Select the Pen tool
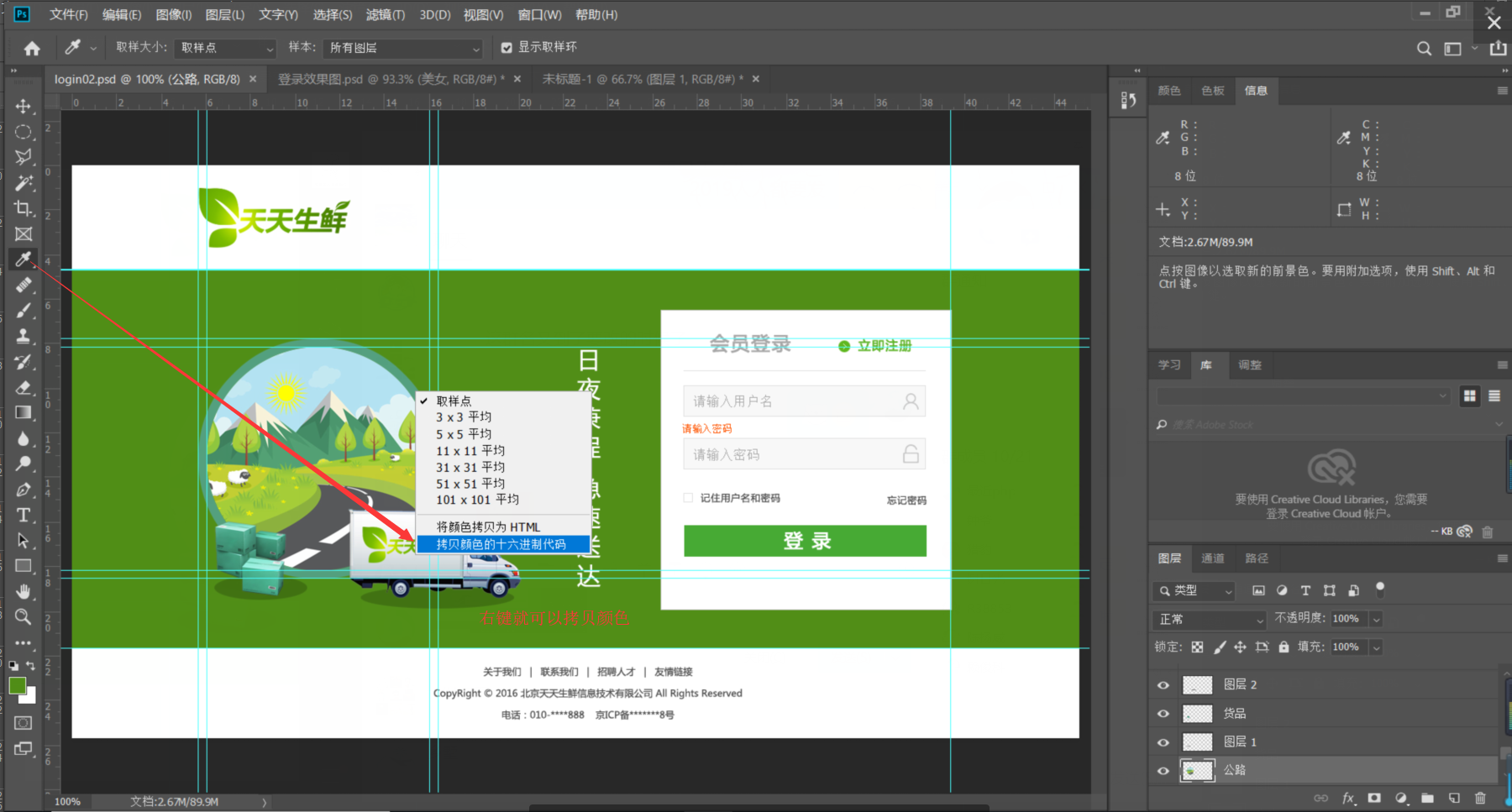1512x812 pixels. point(24,490)
